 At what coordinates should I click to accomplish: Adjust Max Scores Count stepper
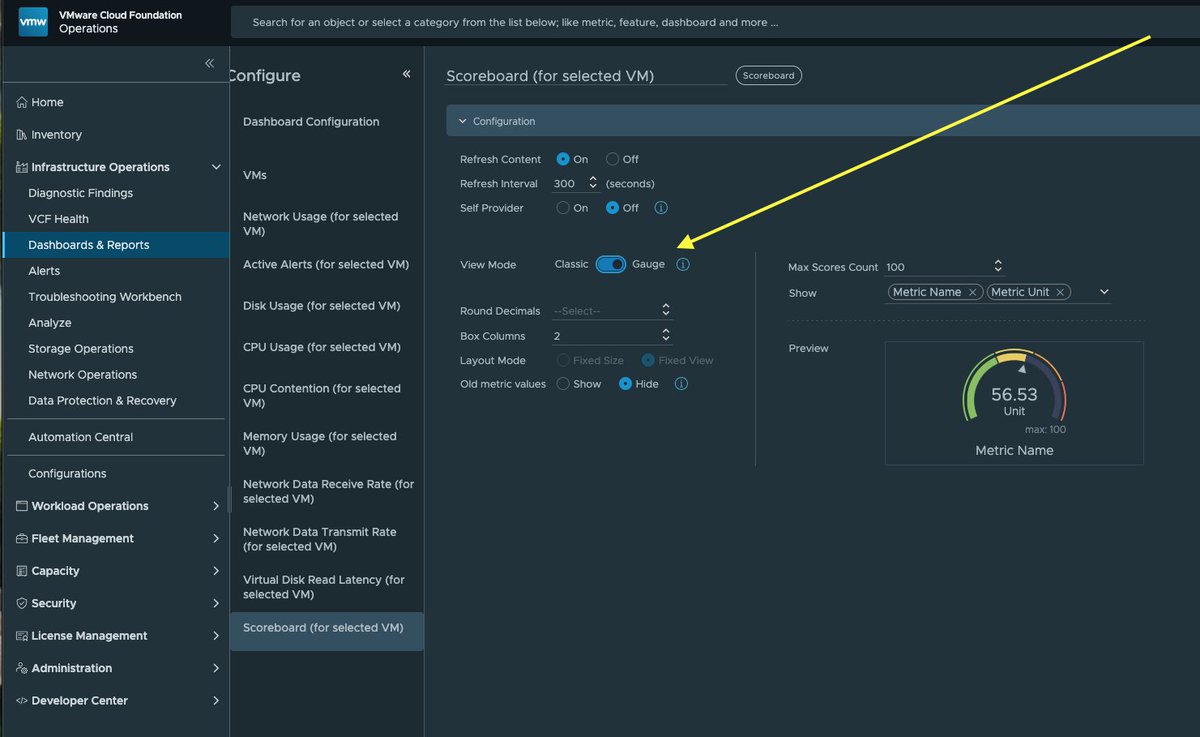998,266
